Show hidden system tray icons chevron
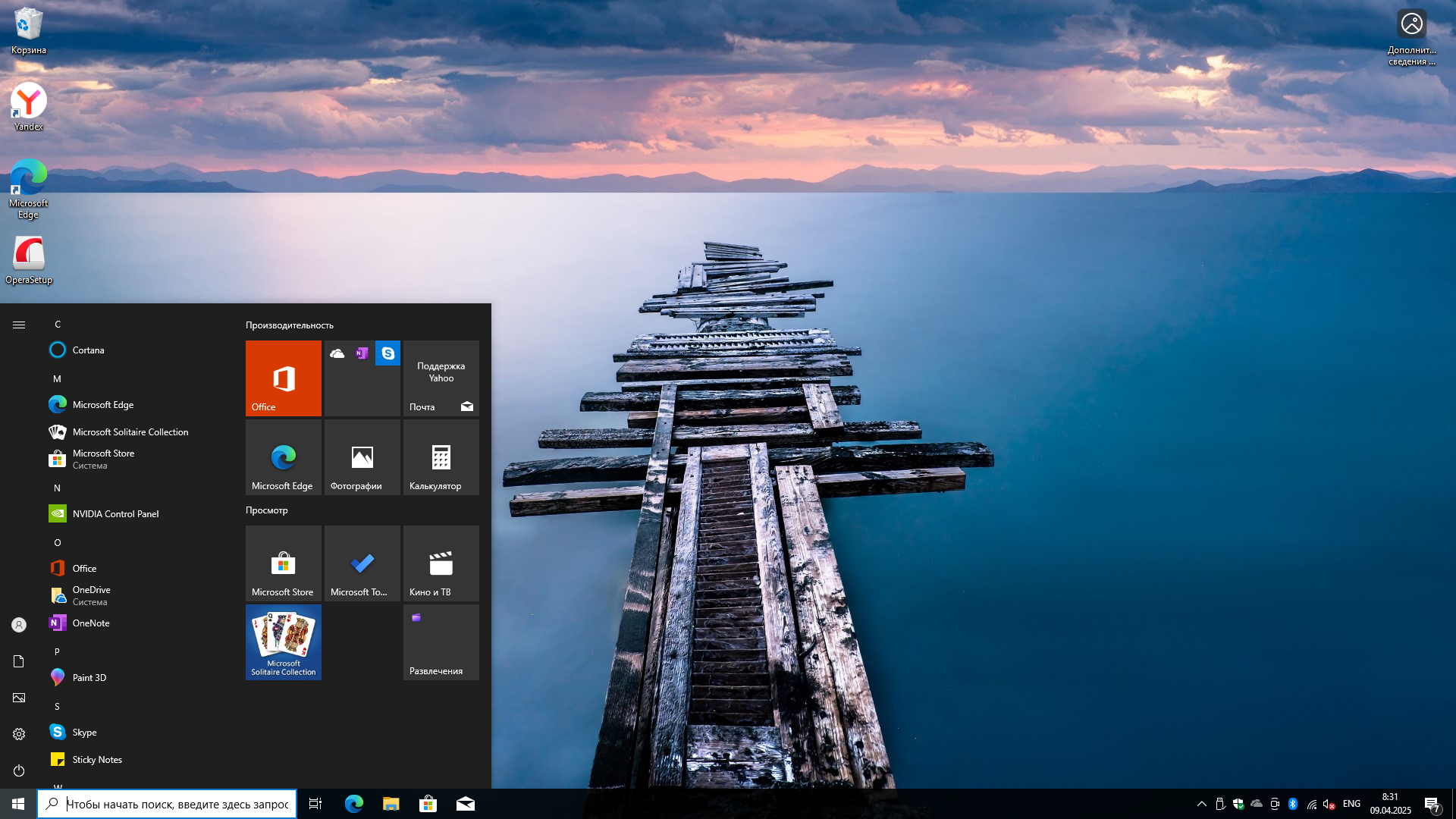Screen dimensions: 1456x819 click(x=1201, y=804)
